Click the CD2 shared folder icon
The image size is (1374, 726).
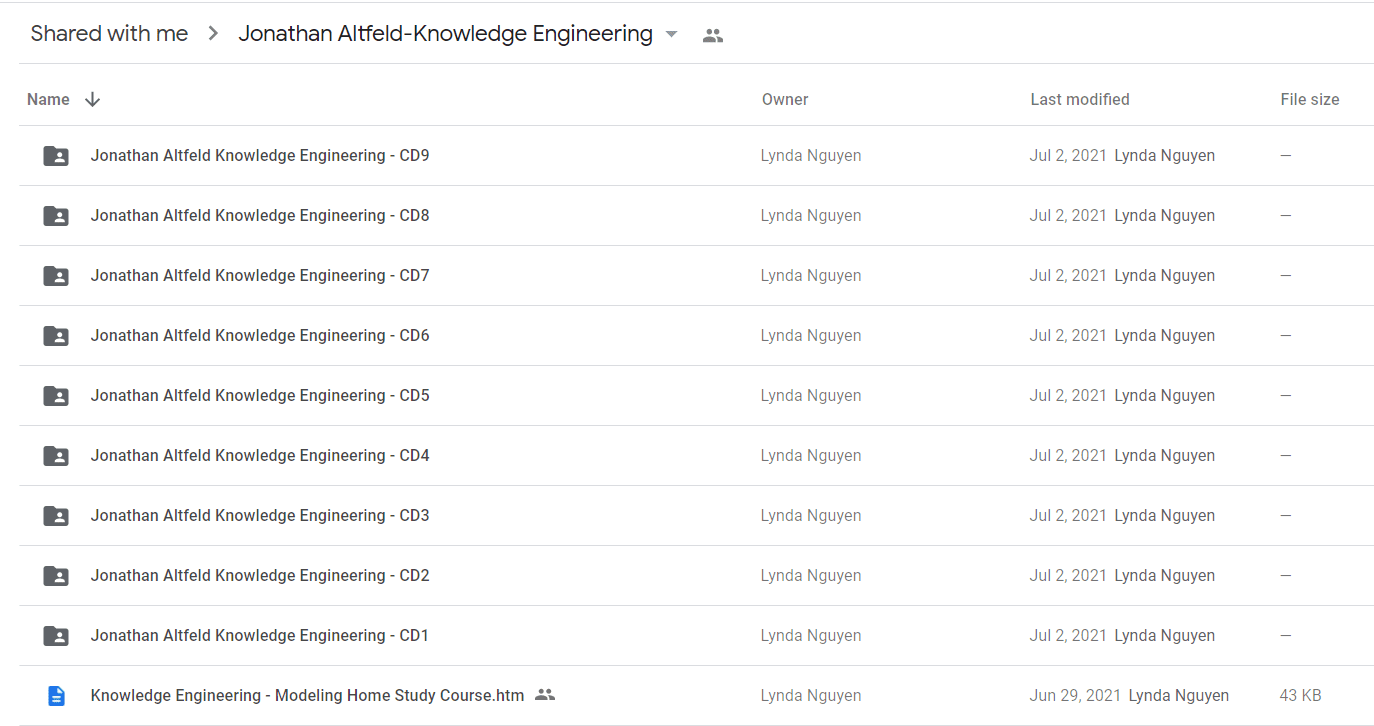(x=56, y=576)
